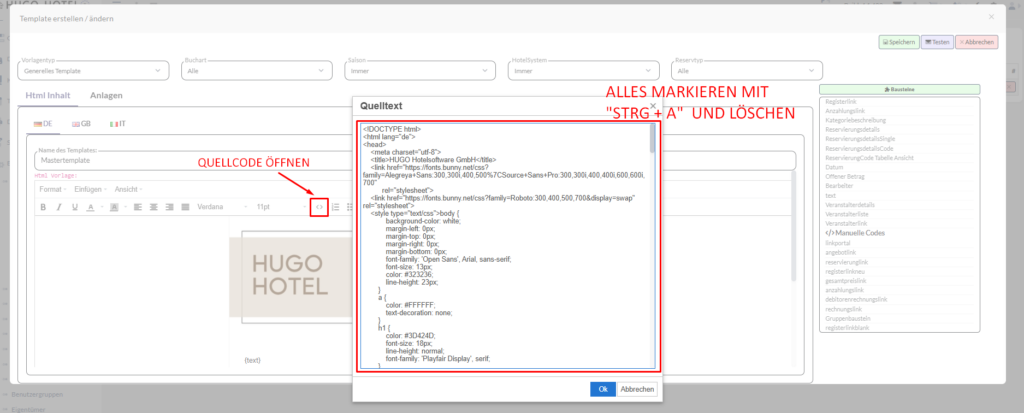Toggle bold formatting in editor toolbar
The width and height of the screenshot is (1024, 413).
pyautogui.click(x=43, y=207)
